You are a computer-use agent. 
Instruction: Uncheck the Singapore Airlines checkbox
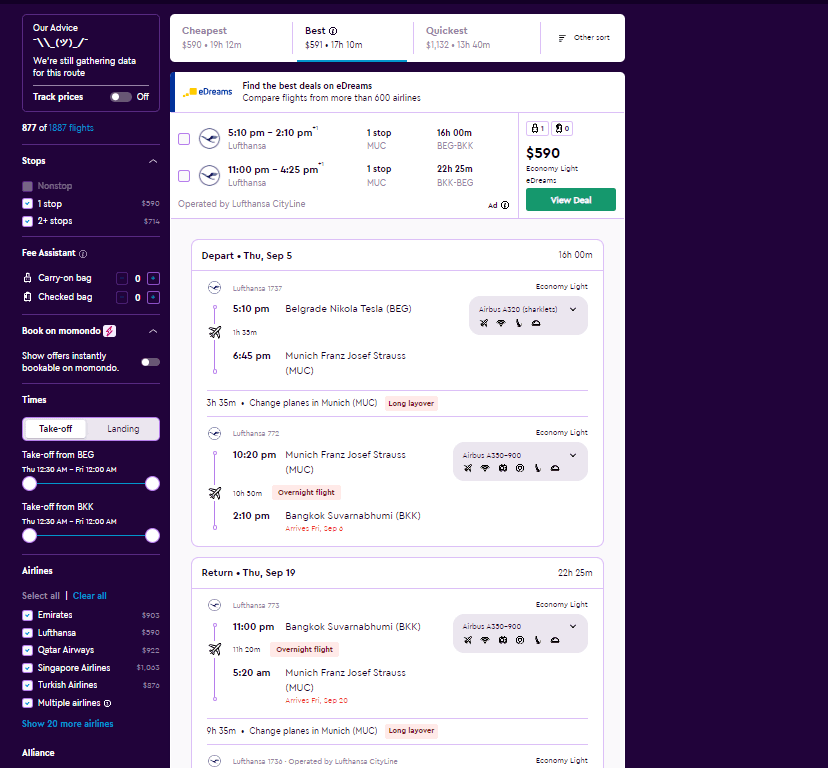(x=27, y=668)
